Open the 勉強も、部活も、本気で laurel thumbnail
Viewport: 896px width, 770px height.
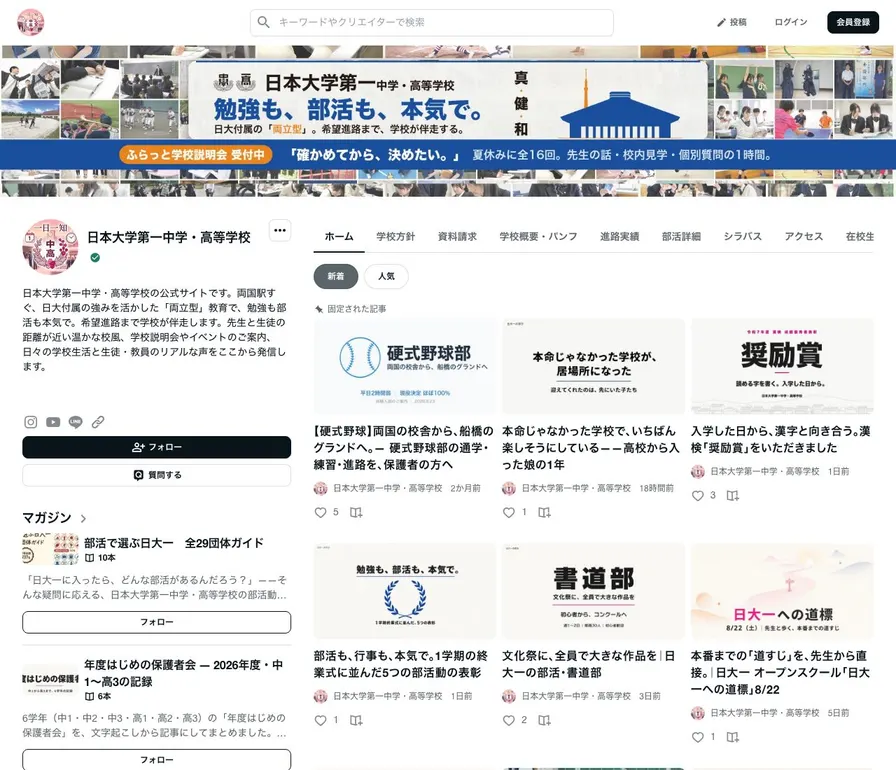click(x=405, y=591)
